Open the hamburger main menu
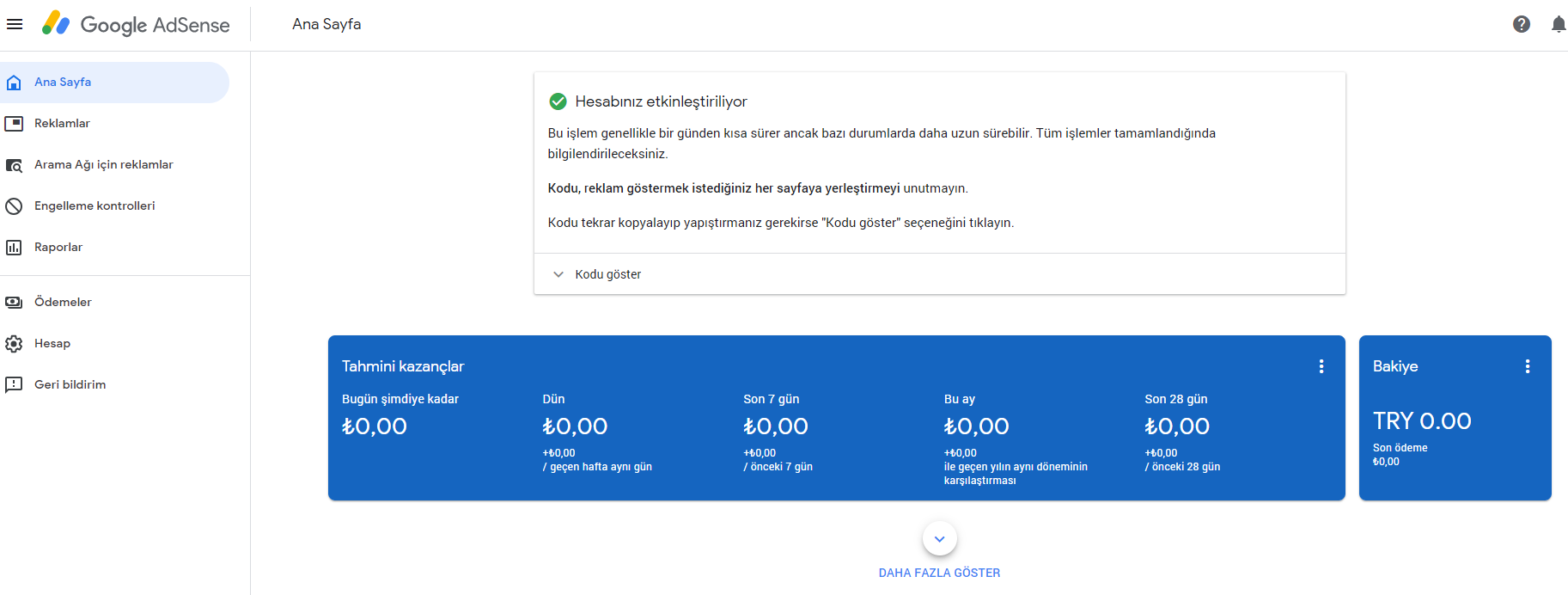 15,24
